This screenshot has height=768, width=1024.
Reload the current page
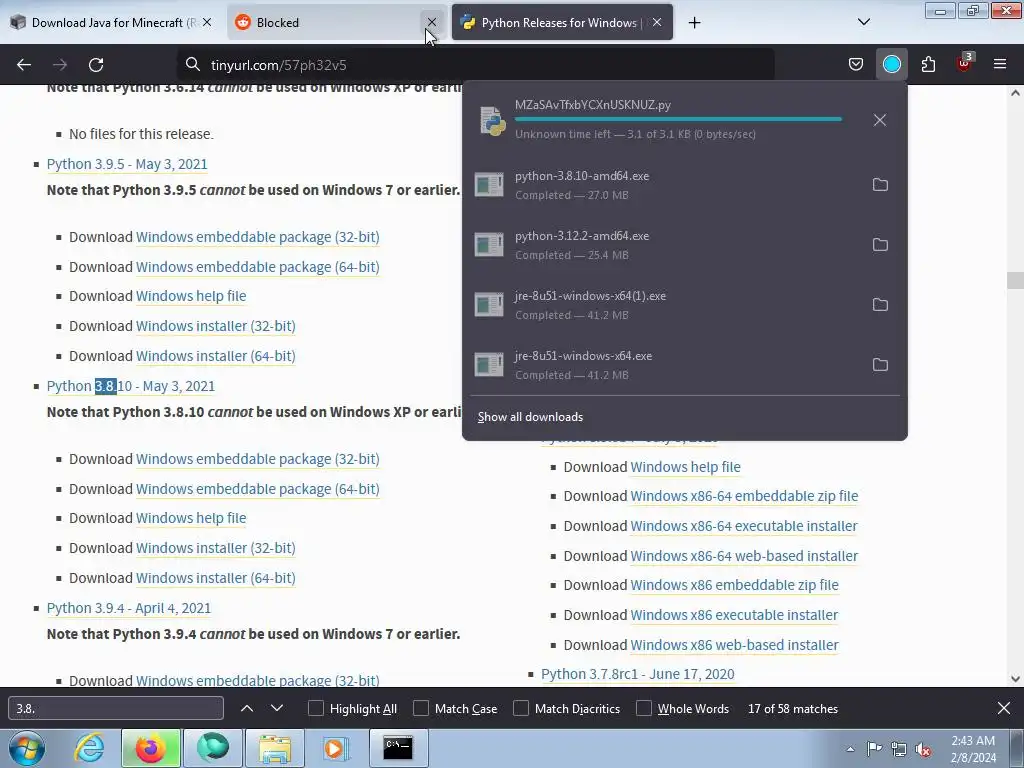96,65
